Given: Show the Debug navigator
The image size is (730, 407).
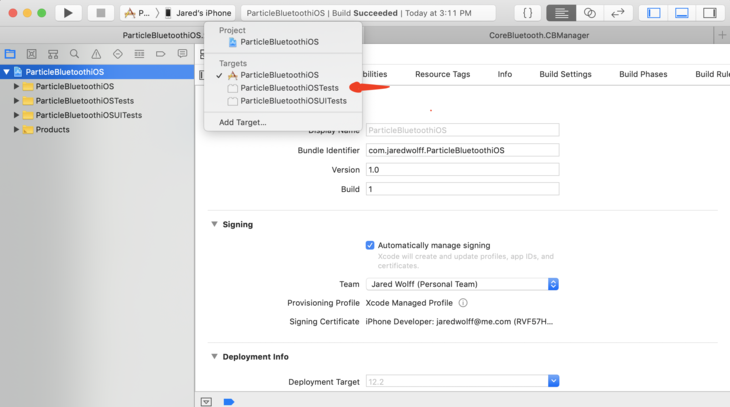Looking at the screenshot, I should pyautogui.click(x=139, y=54).
